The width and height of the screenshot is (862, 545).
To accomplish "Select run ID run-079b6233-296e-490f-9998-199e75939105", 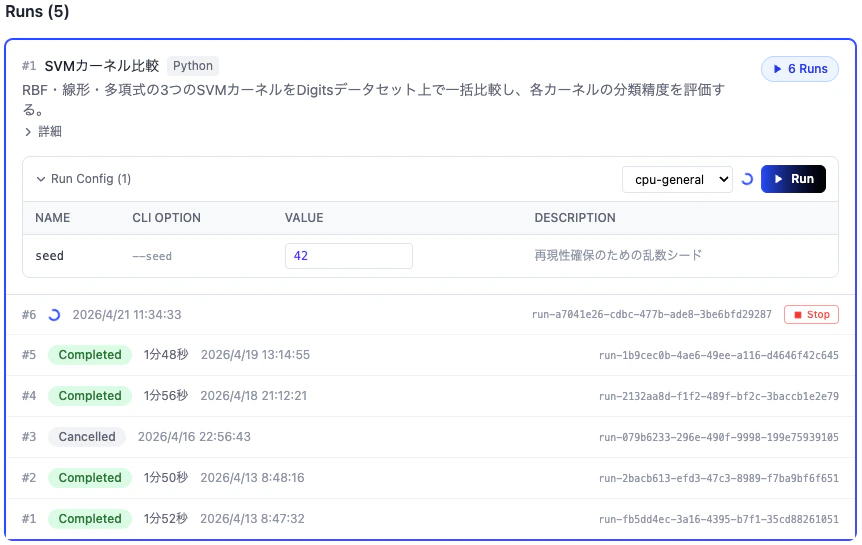I will (x=719, y=437).
